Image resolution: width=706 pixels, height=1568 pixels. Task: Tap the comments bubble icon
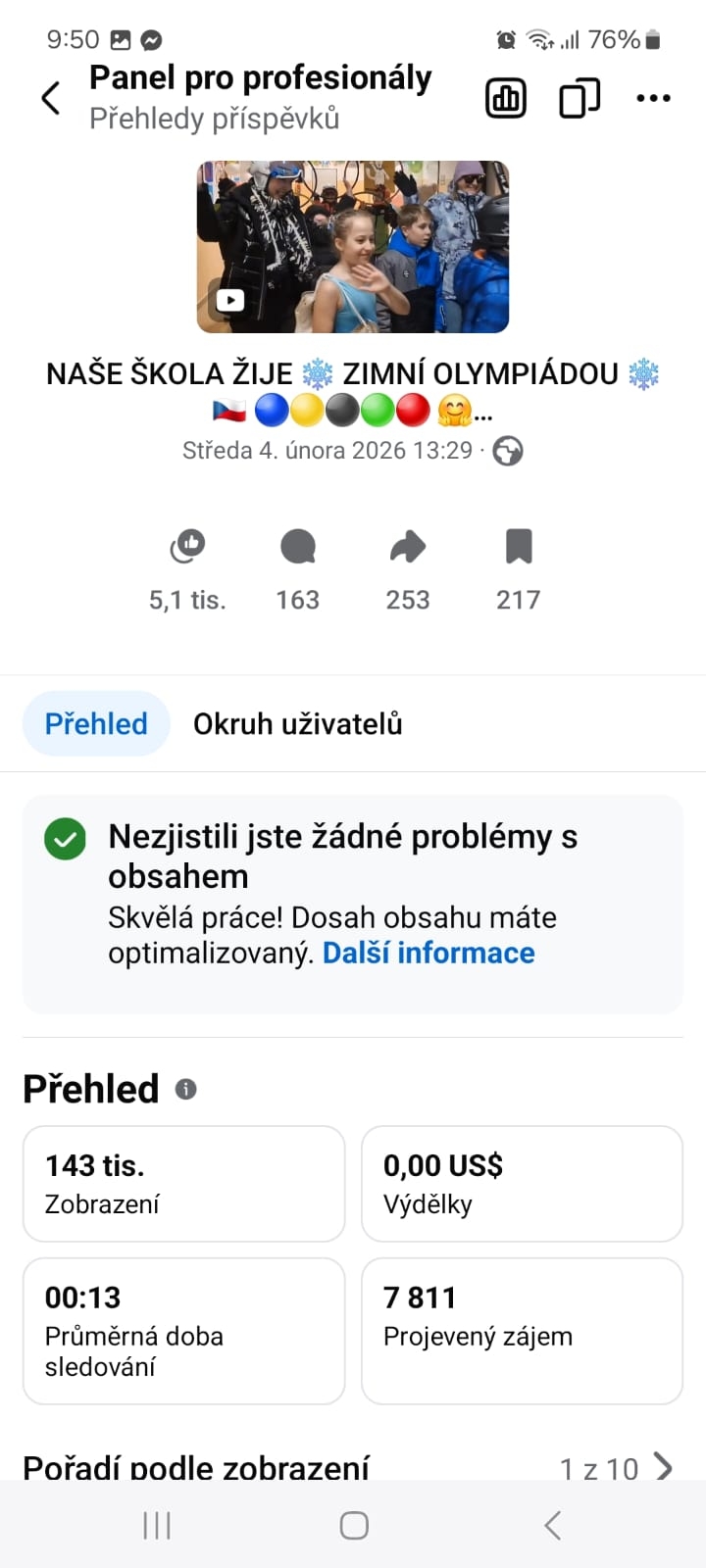(x=297, y=547)
